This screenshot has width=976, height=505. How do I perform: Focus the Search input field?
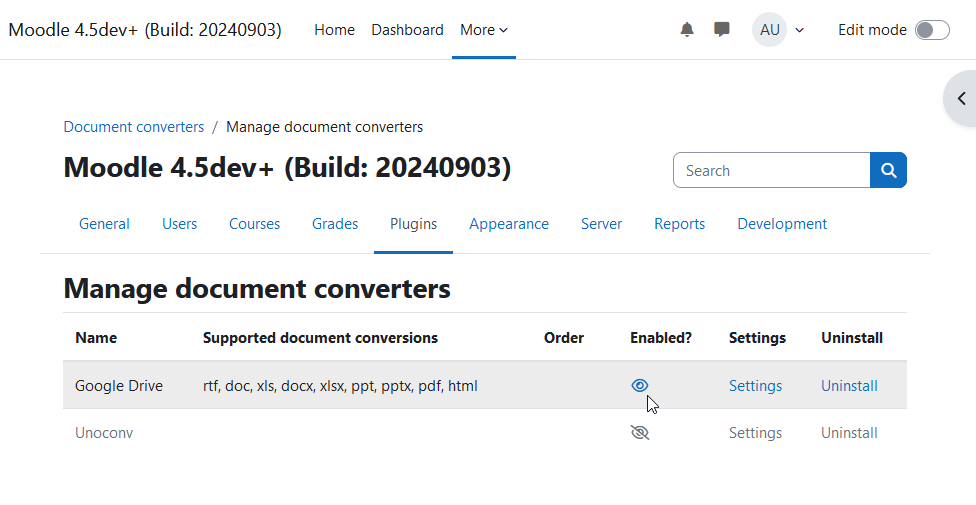click(772, 170)
